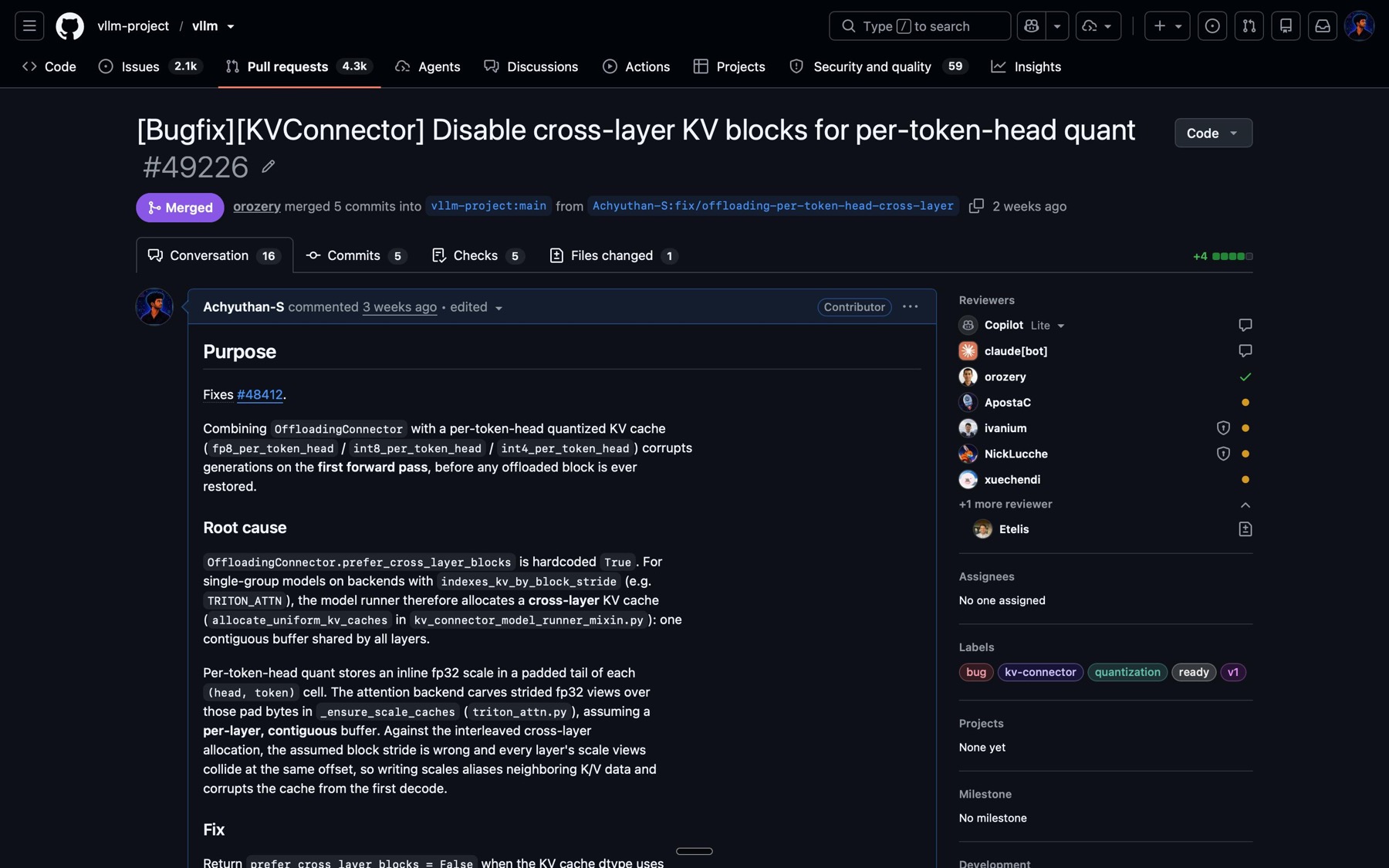
Task: Switch to the Conversation tab
Action: pyautogui.click(x=215, y=255)
